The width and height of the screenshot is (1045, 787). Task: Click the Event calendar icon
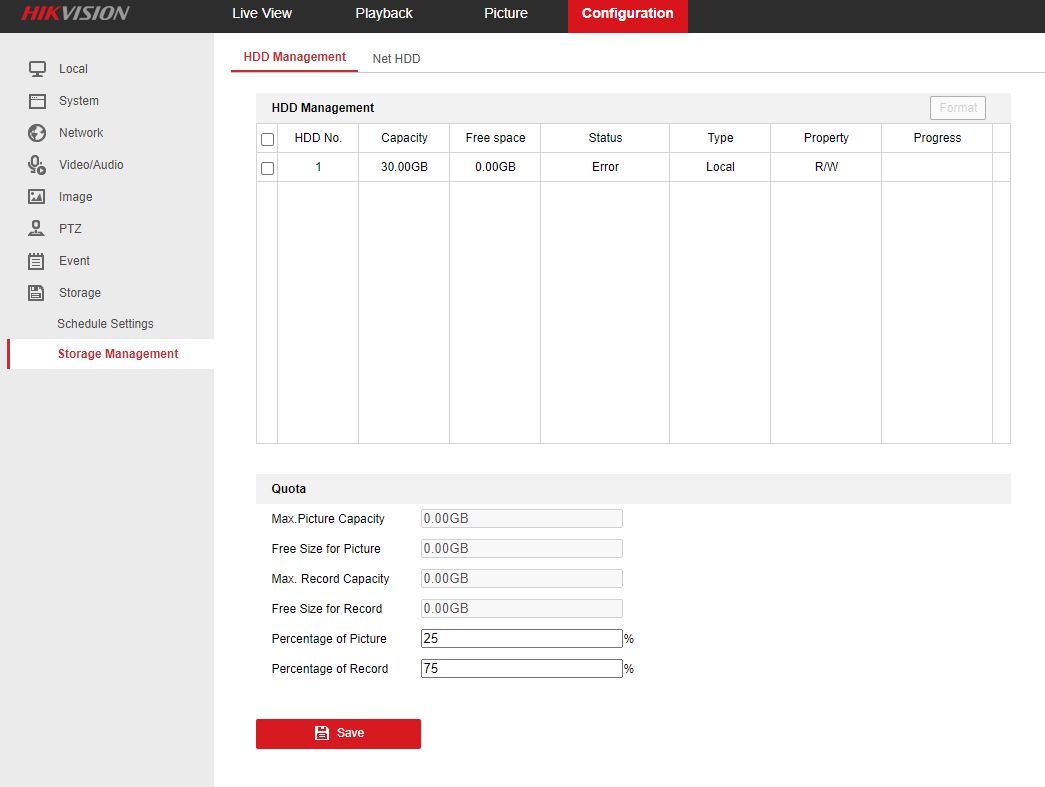[37, 261]
